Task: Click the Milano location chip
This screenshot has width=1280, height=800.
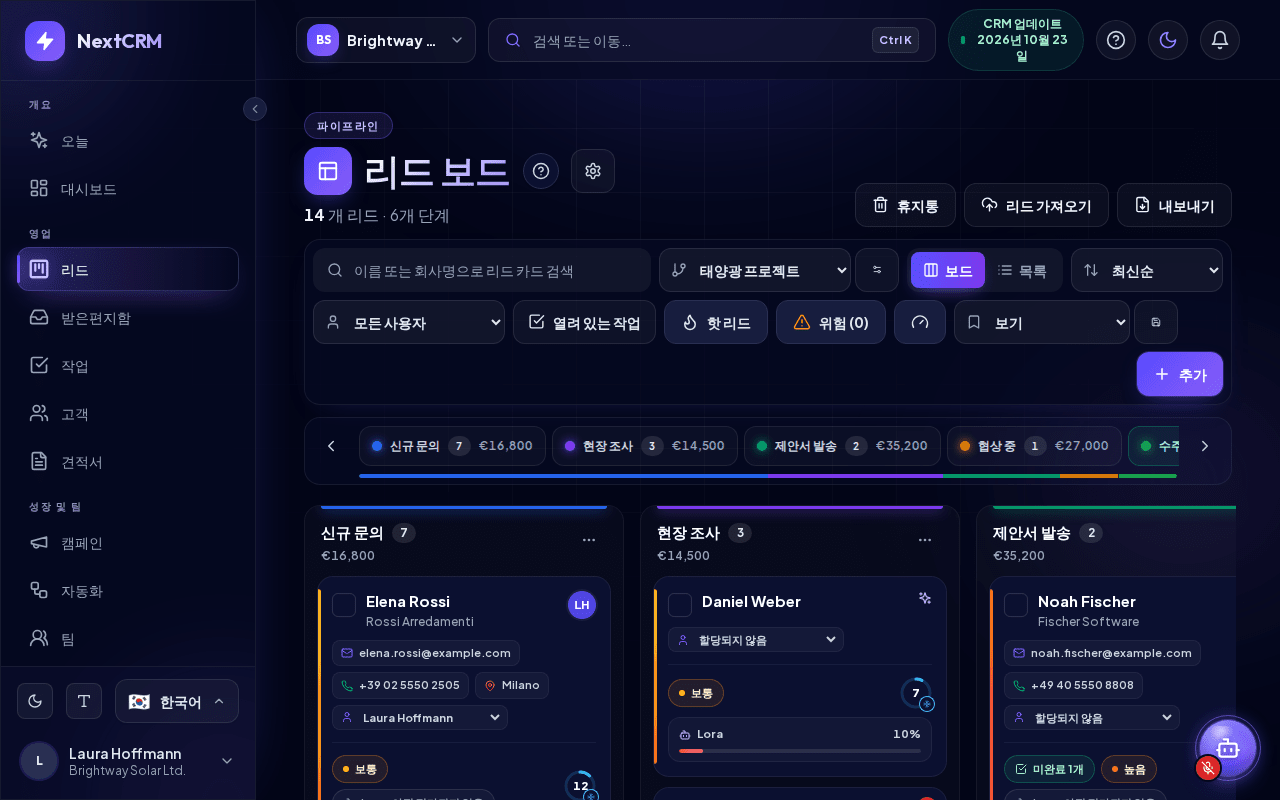Action: click(512, 685)
